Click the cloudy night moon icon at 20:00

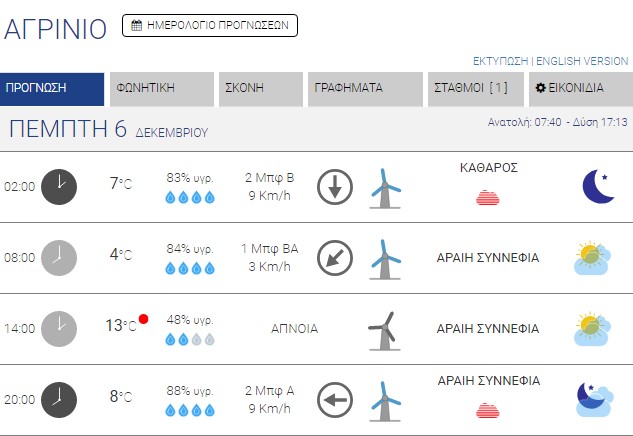click(x=594, y=400)
